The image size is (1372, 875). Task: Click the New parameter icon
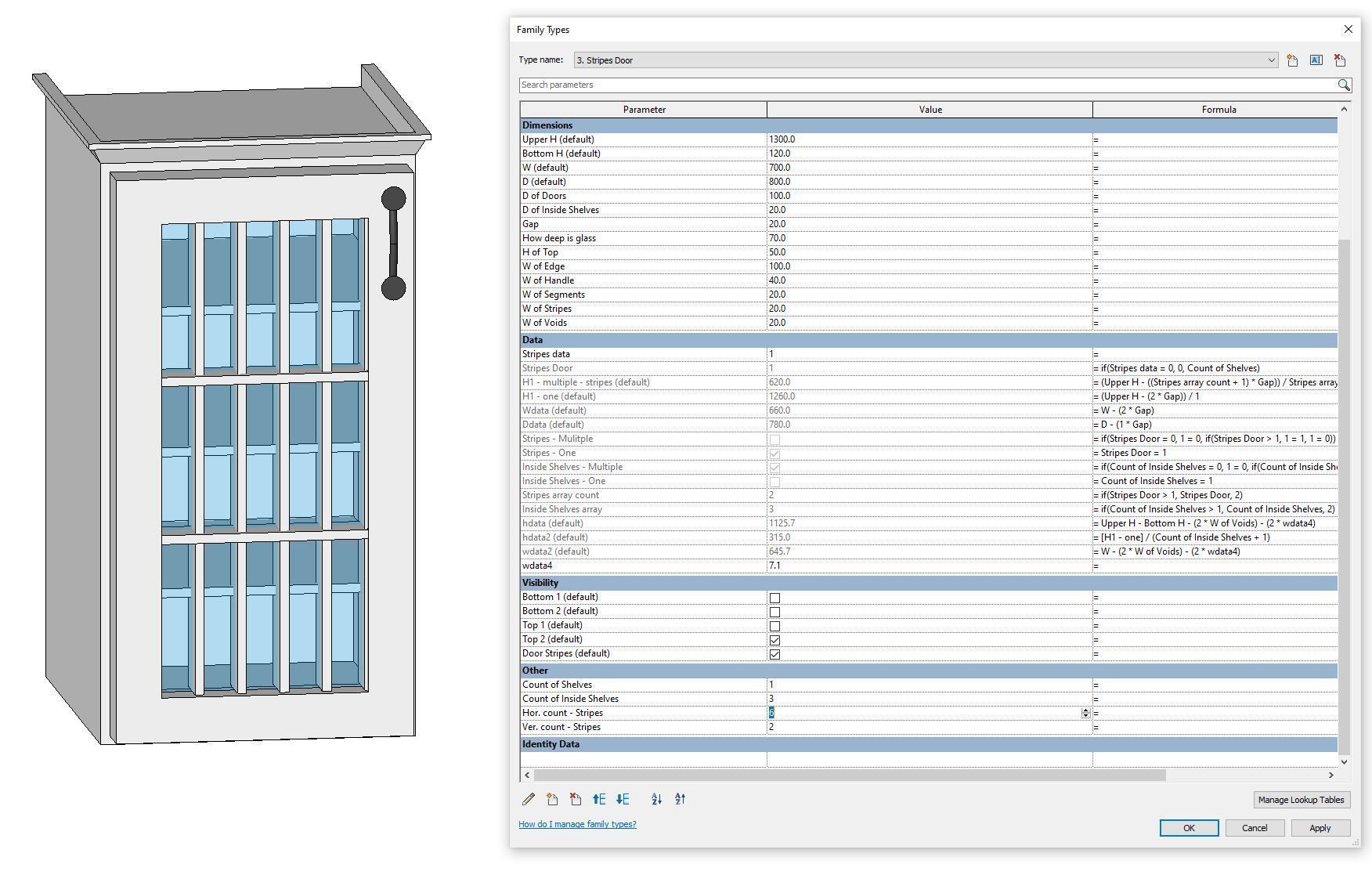pos(552,799)
